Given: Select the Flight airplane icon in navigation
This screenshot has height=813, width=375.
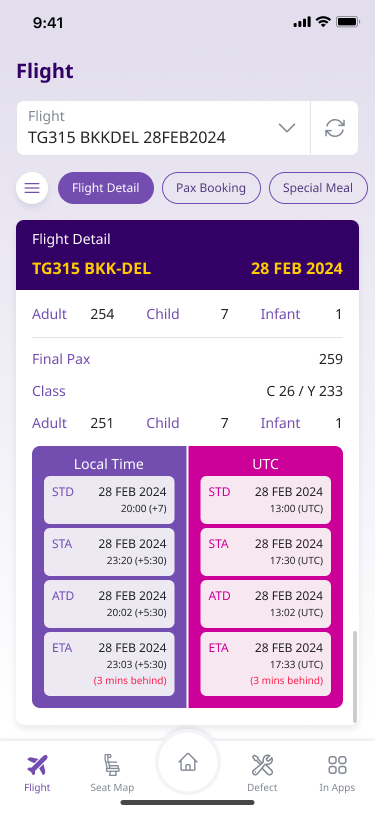Looking at the screenshot, I should tap(37, 765).
